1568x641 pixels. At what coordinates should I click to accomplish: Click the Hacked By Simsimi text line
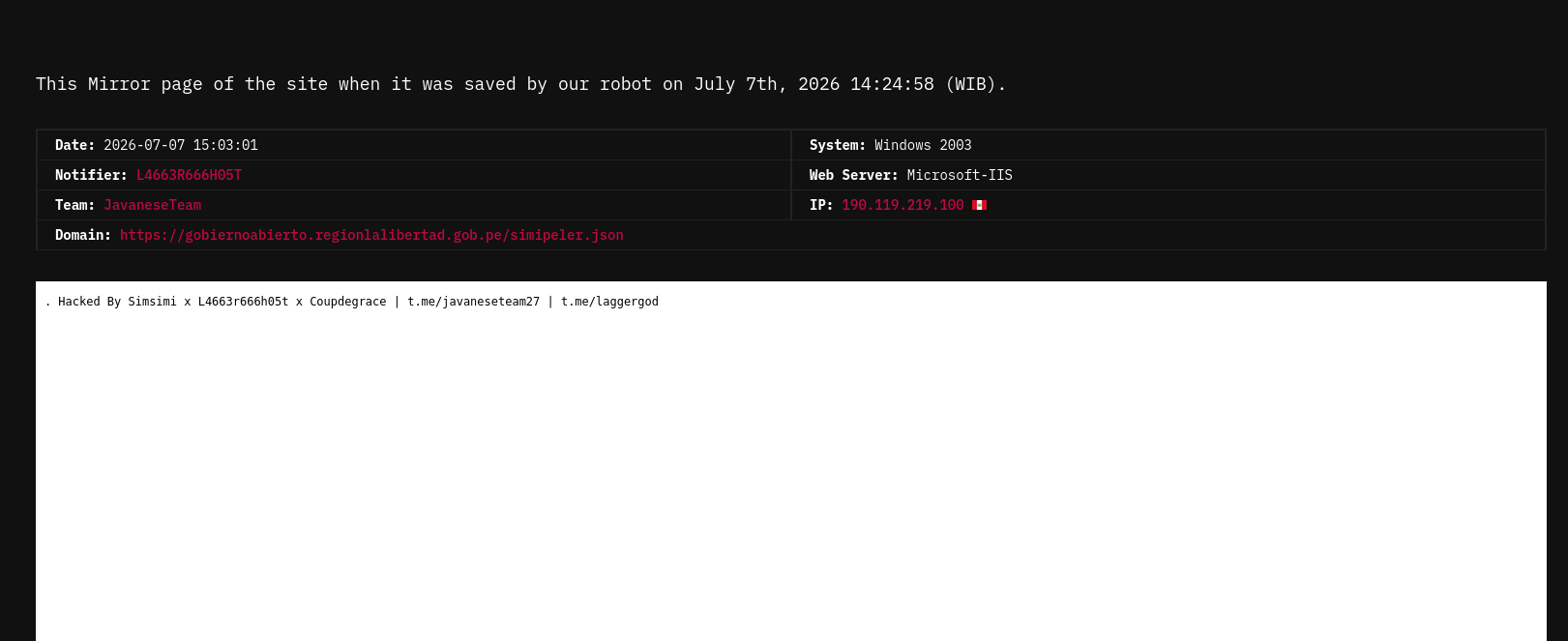point(352,302)
